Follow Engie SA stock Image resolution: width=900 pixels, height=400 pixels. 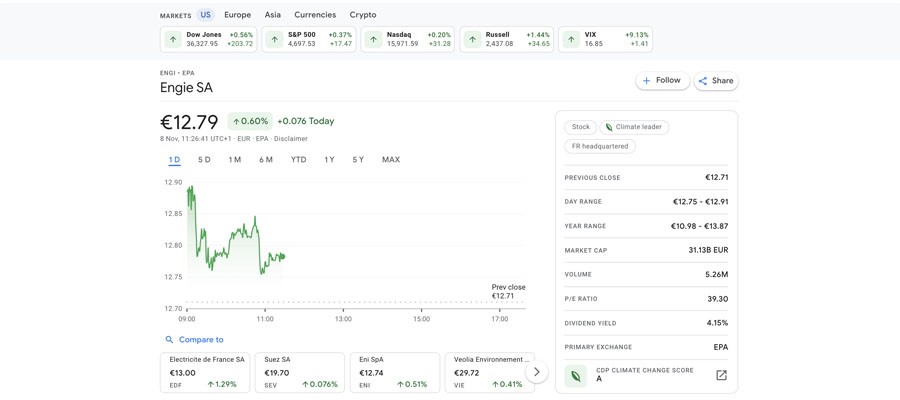[x=662, y=80]
